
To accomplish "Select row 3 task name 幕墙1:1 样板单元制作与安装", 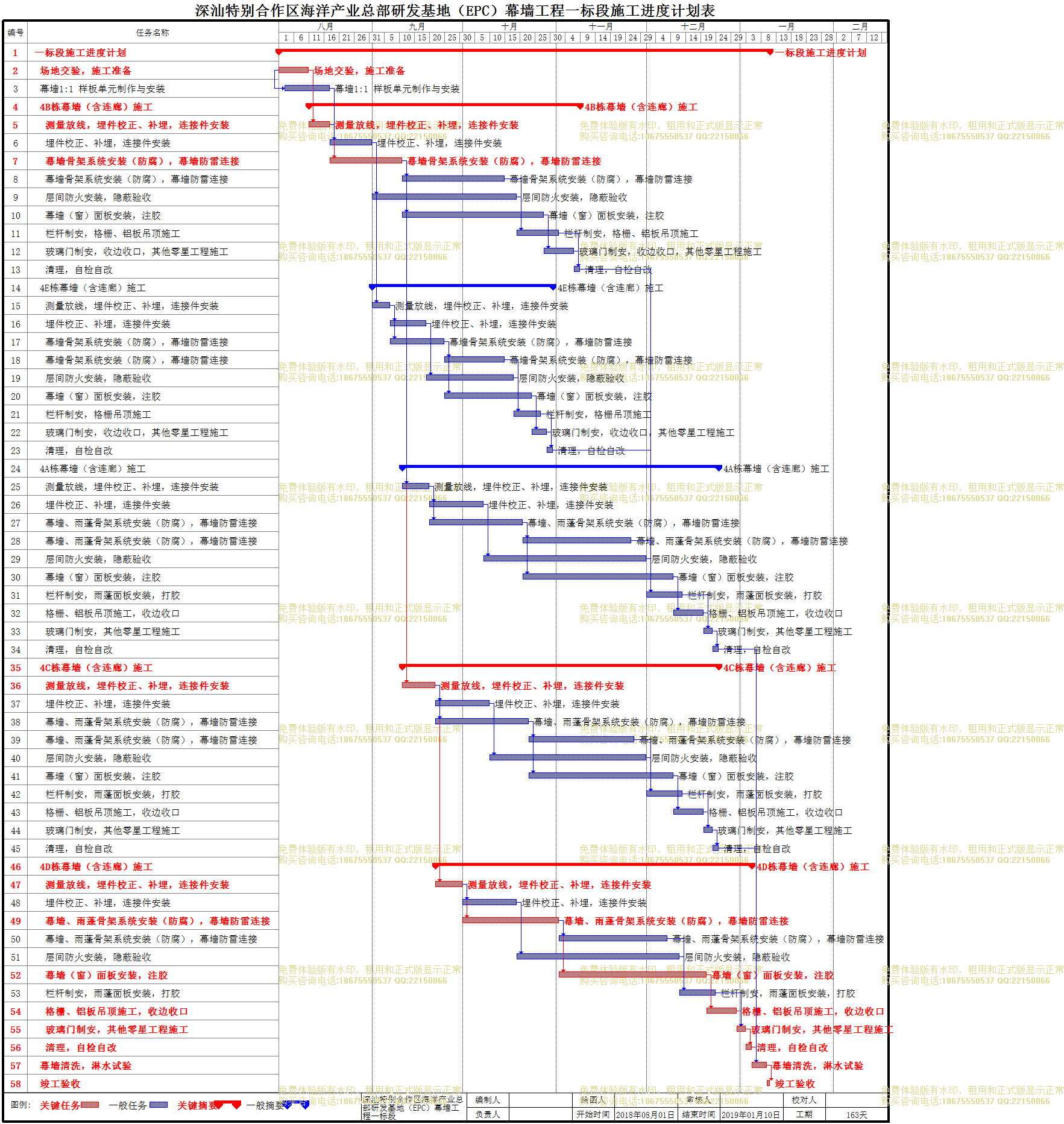I will point(102,89).
